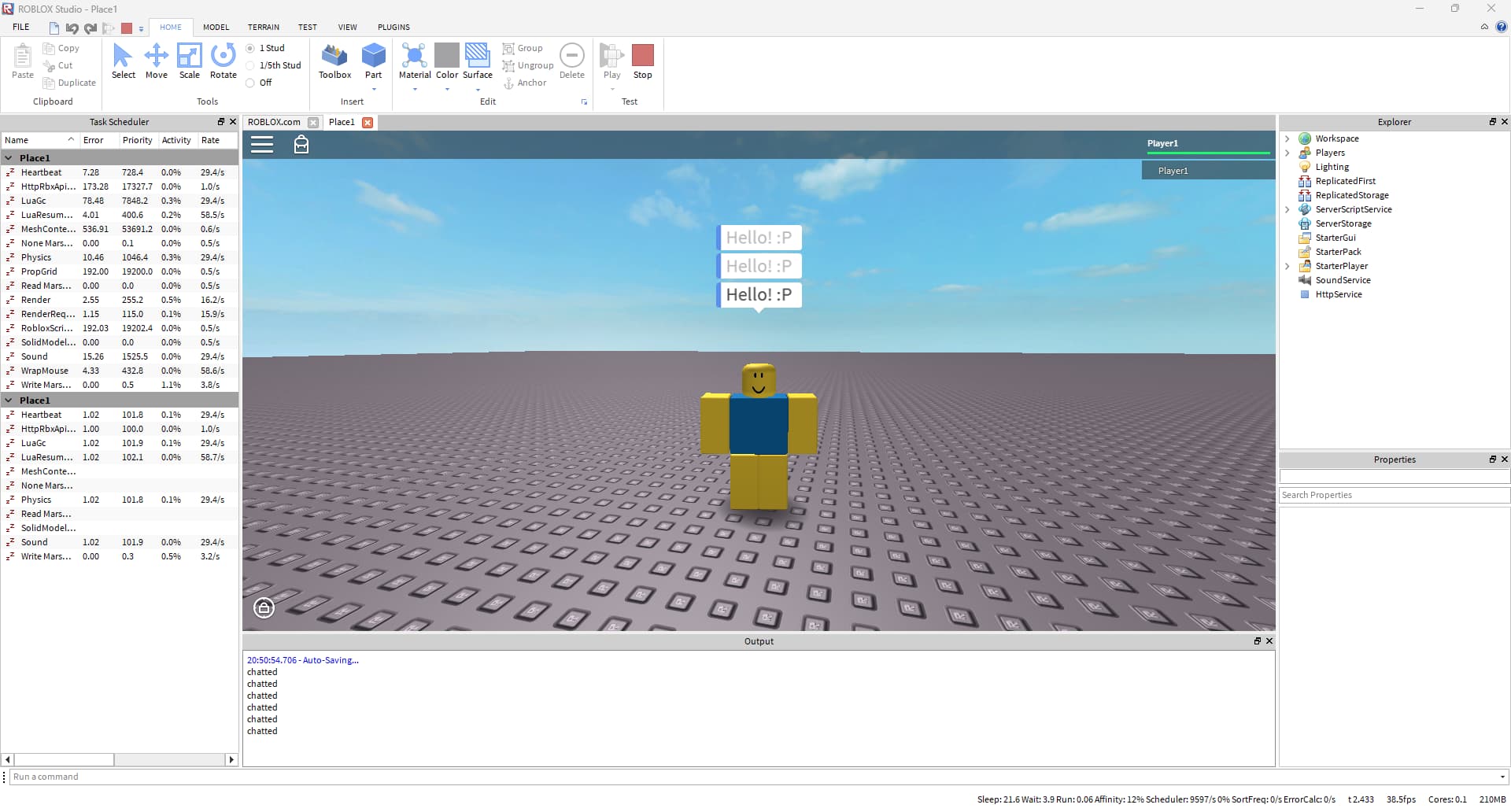Image resolution: width=1511 pixels, height=812 pixels.
Task: Click the Copy button in Clipboard
Action: pyautogui.click(x=61, y=48)
